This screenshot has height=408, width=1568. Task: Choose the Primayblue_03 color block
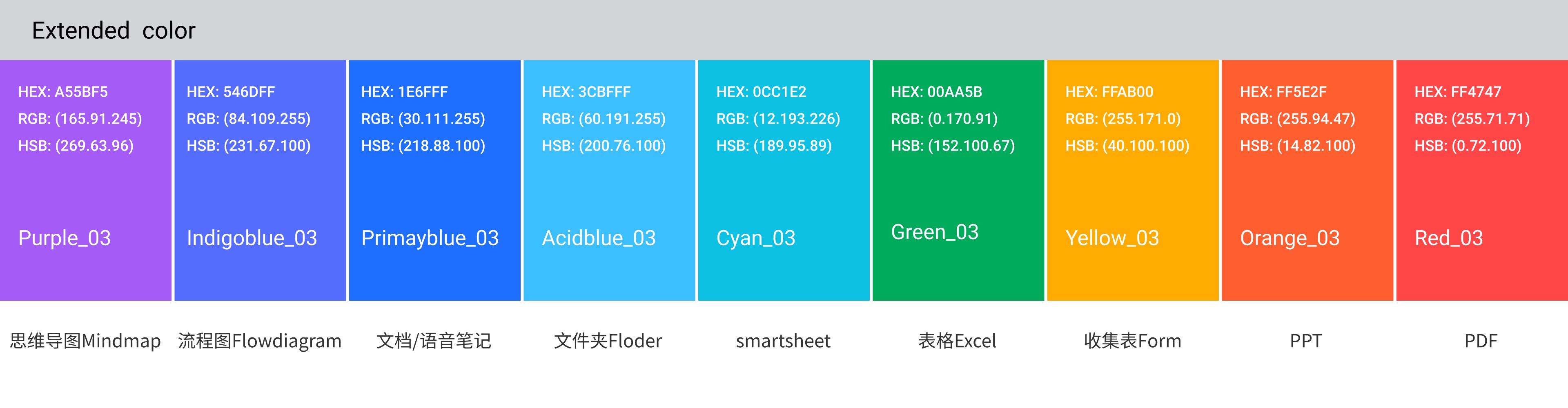click(434, 180)
